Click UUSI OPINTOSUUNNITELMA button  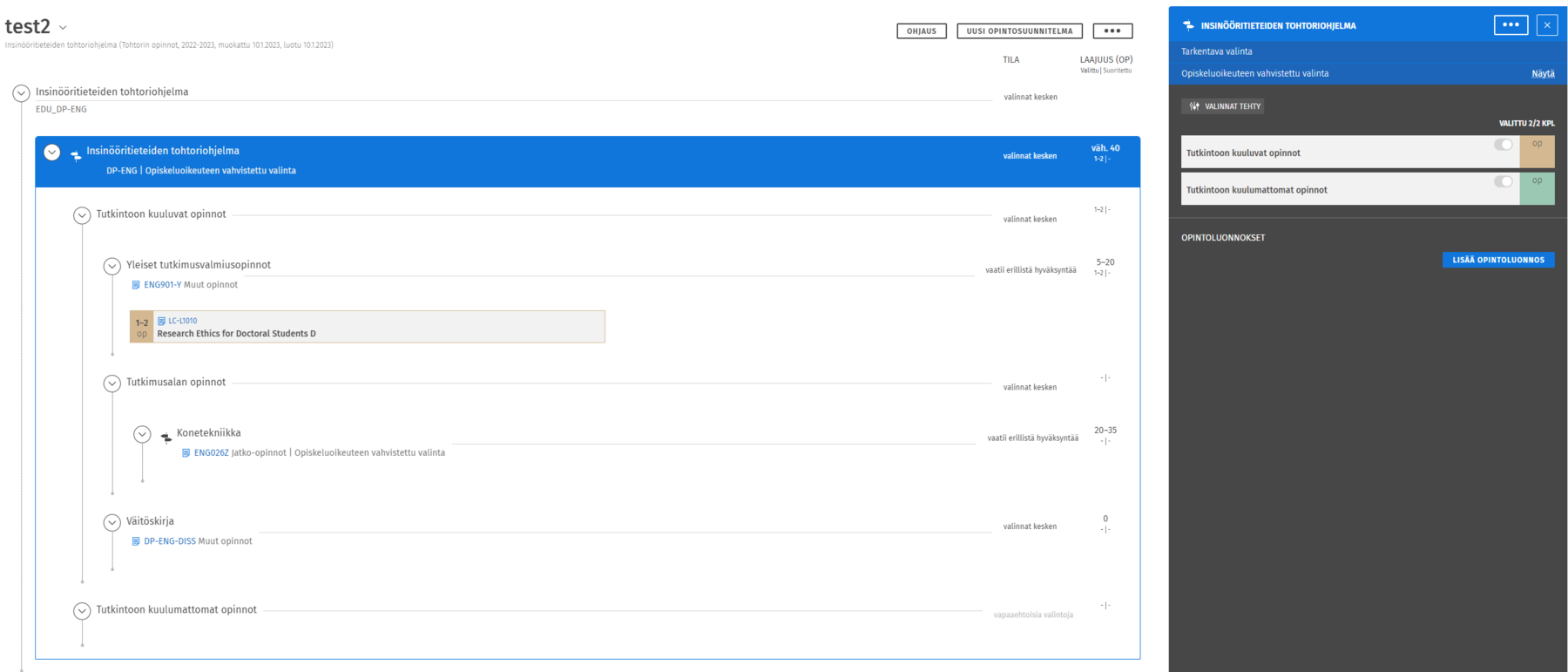[1019, 31]
